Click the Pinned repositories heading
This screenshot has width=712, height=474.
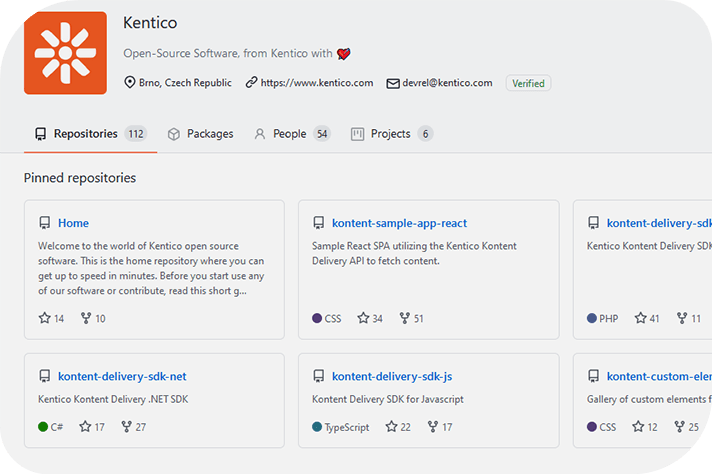(80, 178)
